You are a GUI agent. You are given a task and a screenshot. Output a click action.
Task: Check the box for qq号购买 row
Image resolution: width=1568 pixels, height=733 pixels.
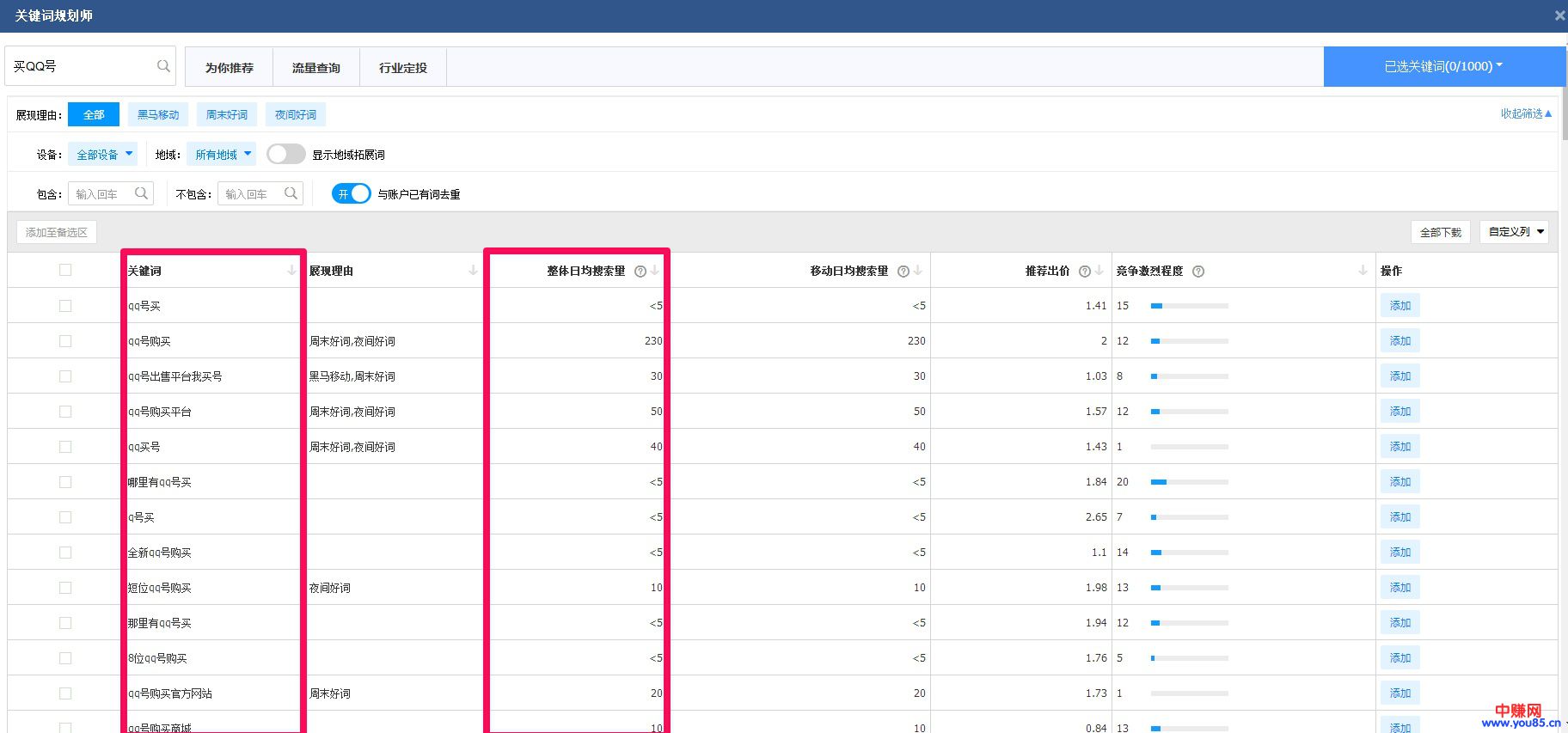tap(65, 341)
